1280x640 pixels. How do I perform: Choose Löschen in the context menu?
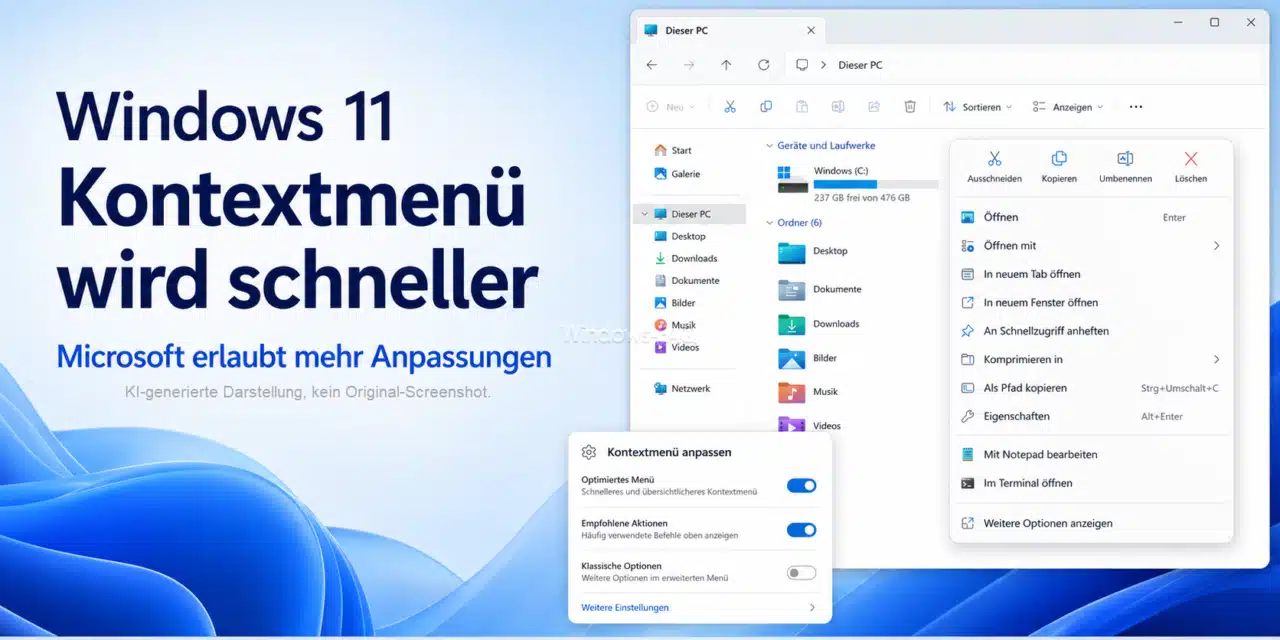1191,167
